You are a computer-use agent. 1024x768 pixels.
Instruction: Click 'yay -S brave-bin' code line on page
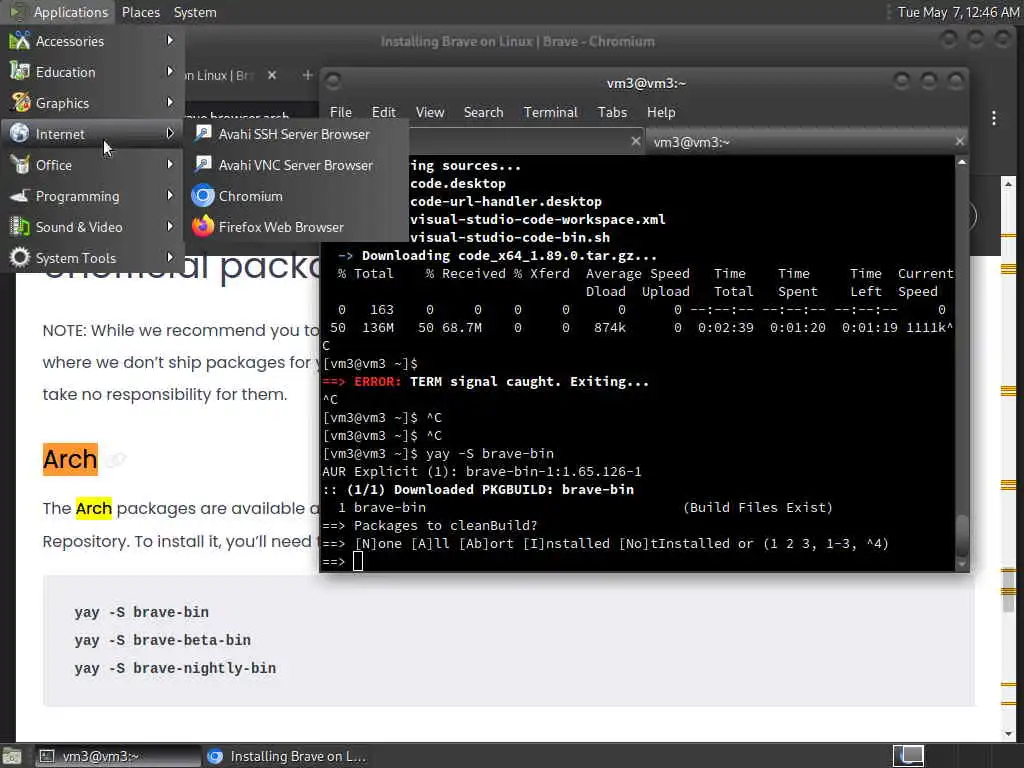pos(141,612)
